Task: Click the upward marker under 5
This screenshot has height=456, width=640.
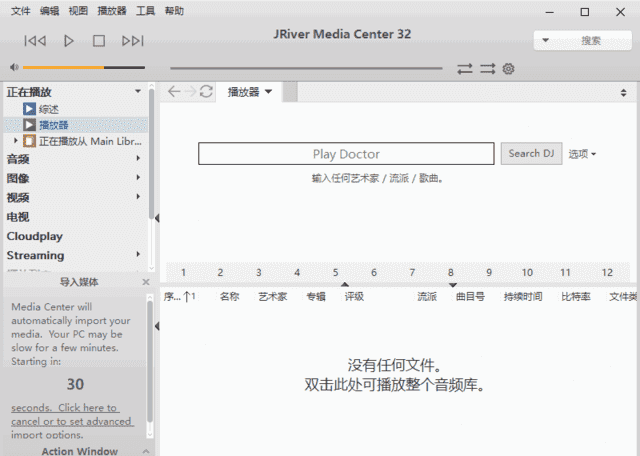Action: (x=345, y=284)
